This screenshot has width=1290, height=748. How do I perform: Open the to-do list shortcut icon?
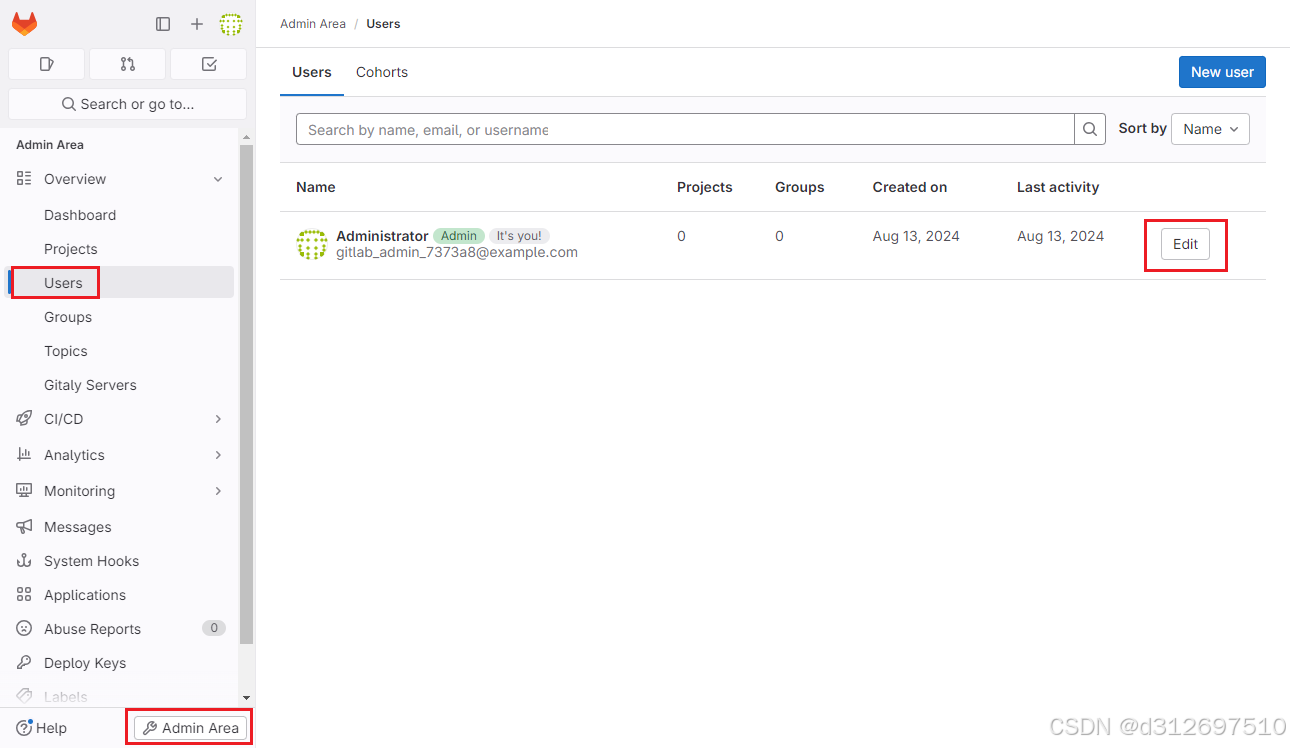pyautogui.click(x=208, y=64)
